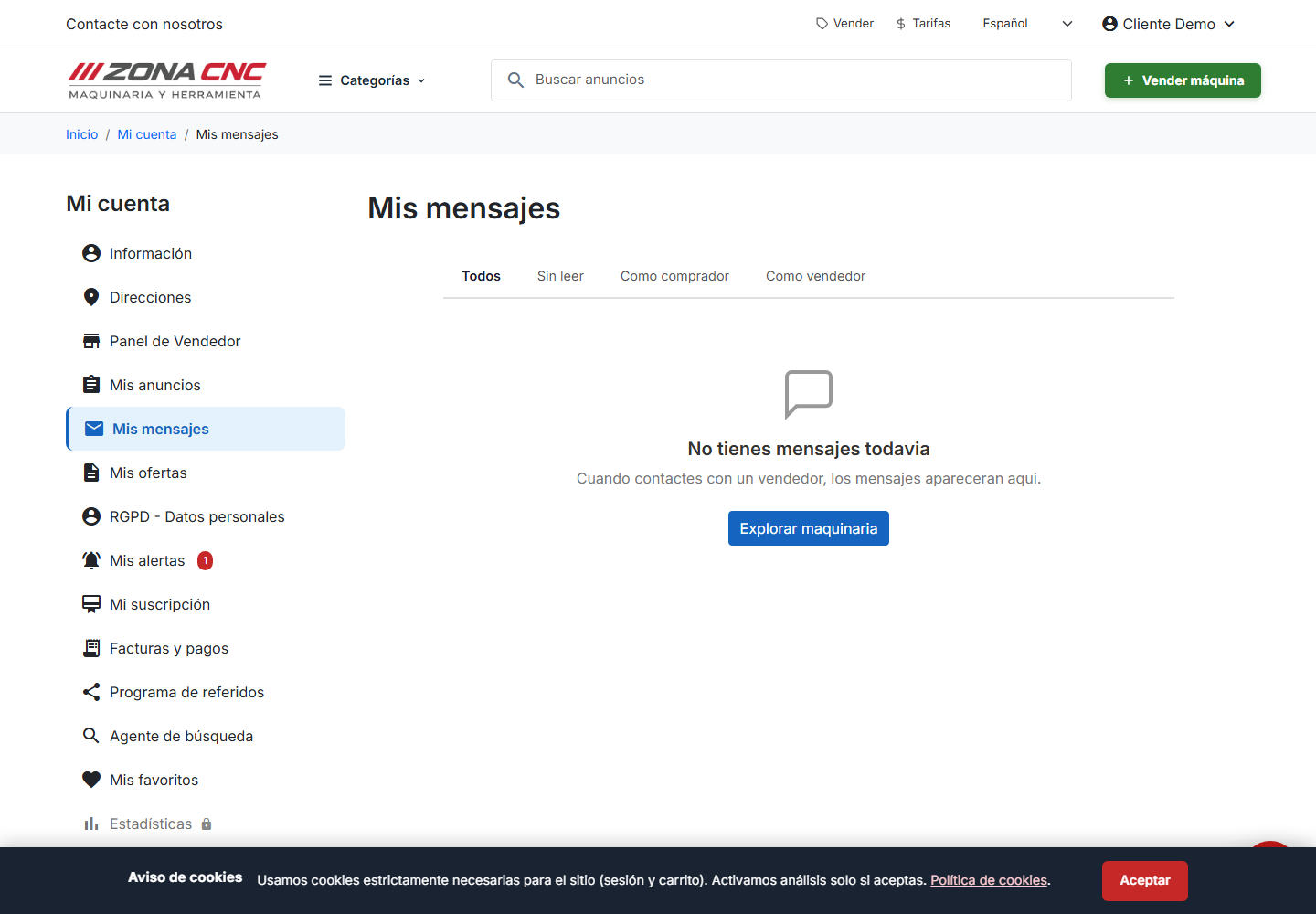Click the chat bubble icon above empty message
Image resolution: width=1316 pixels, height=914 pixels.
pos(809,394)
